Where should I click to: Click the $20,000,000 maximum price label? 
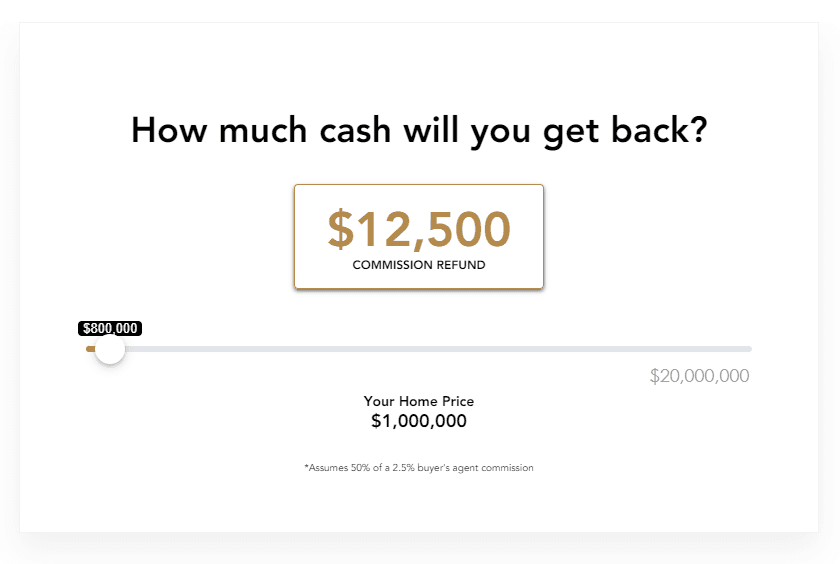click(699, 376)
